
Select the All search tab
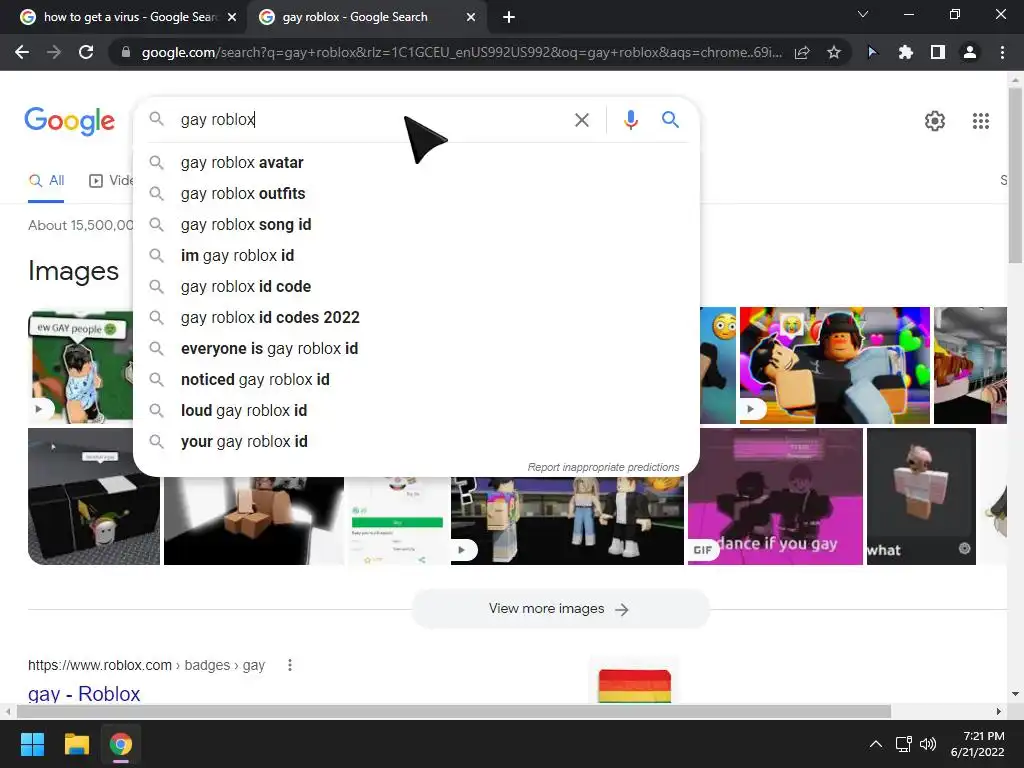click(x=46, y=181)
